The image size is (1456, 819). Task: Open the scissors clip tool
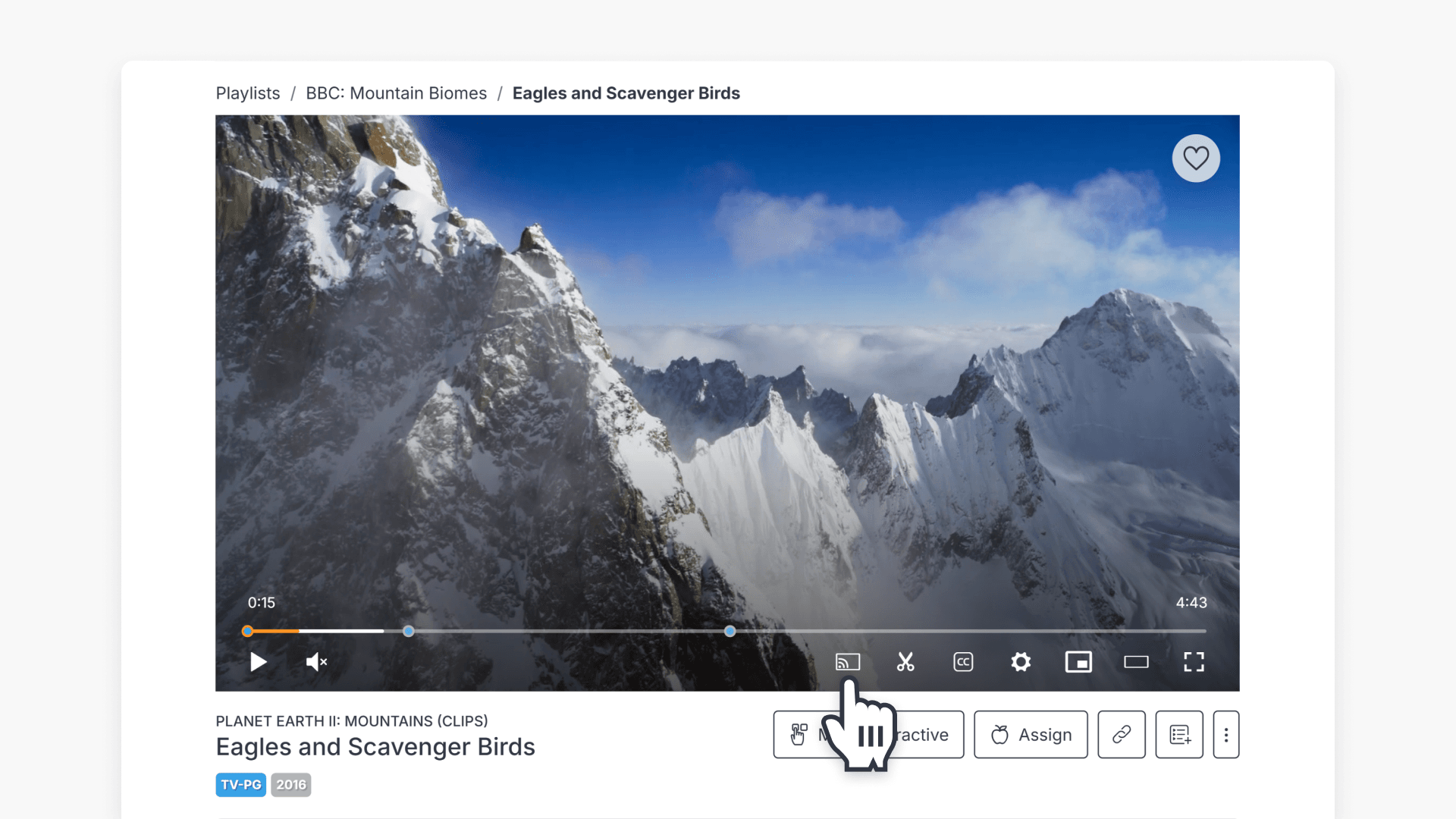tap(905, 662)
